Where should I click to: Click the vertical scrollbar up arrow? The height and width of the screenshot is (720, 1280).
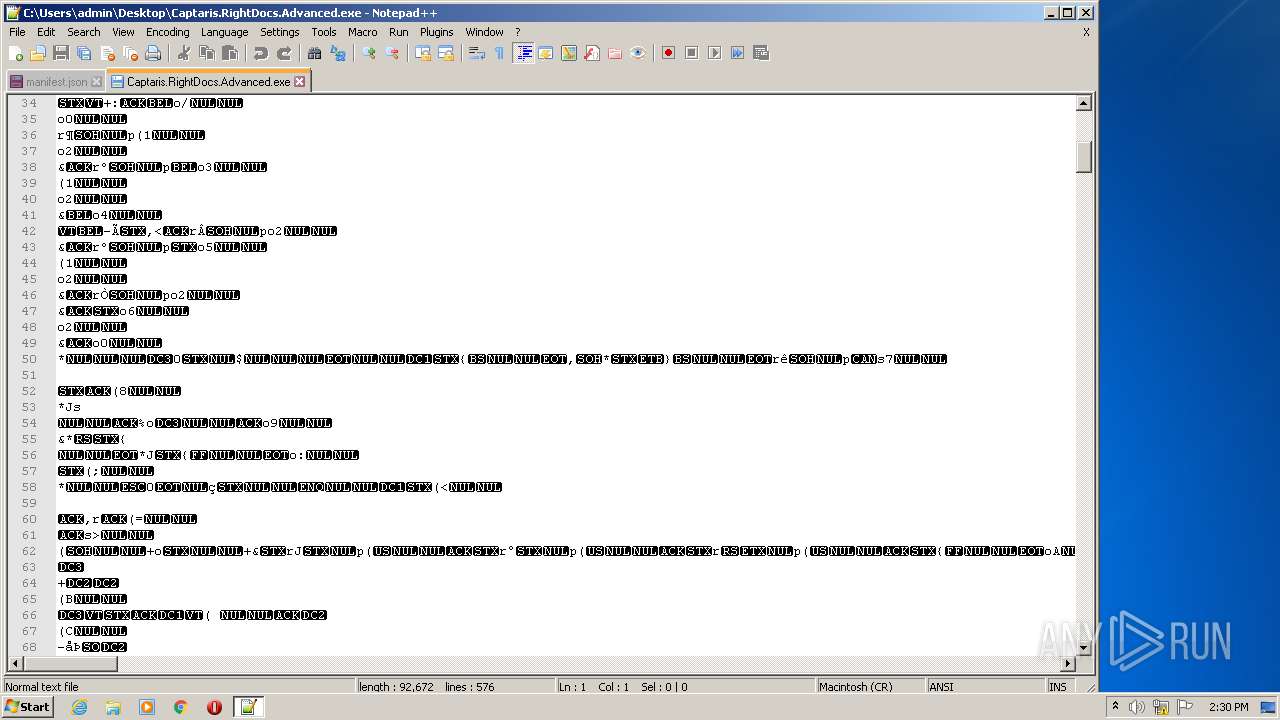tap(1083, 103)
